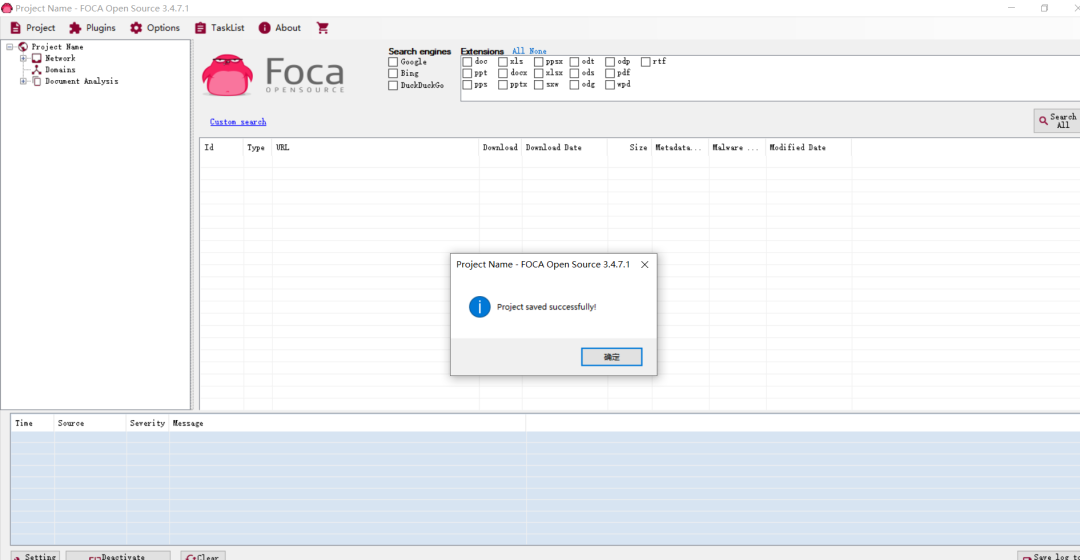Click the Domains hierarchy icon in tree
This screenshot has height=560, width=1080.
(37, 70)
